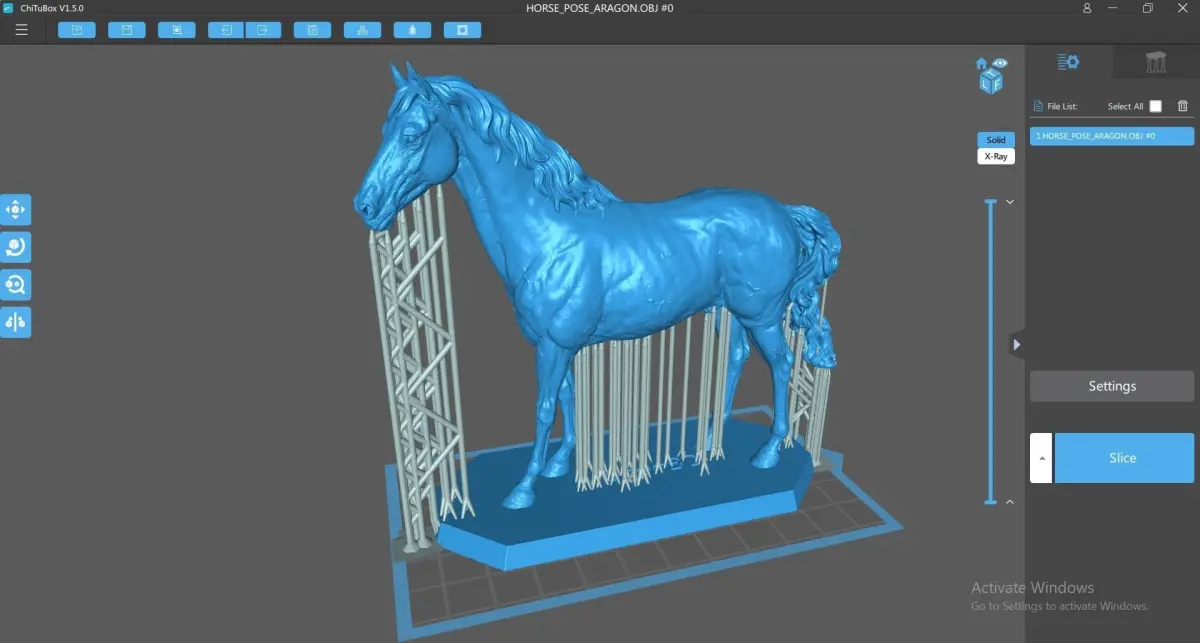Click the Save project floppy-disk icon

point(127,30)
